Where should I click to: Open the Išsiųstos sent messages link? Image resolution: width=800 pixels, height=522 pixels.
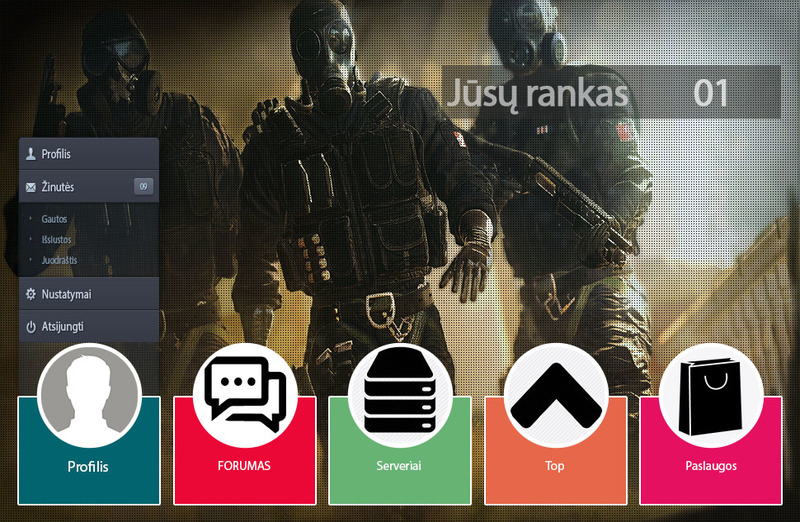coord(56,239)
